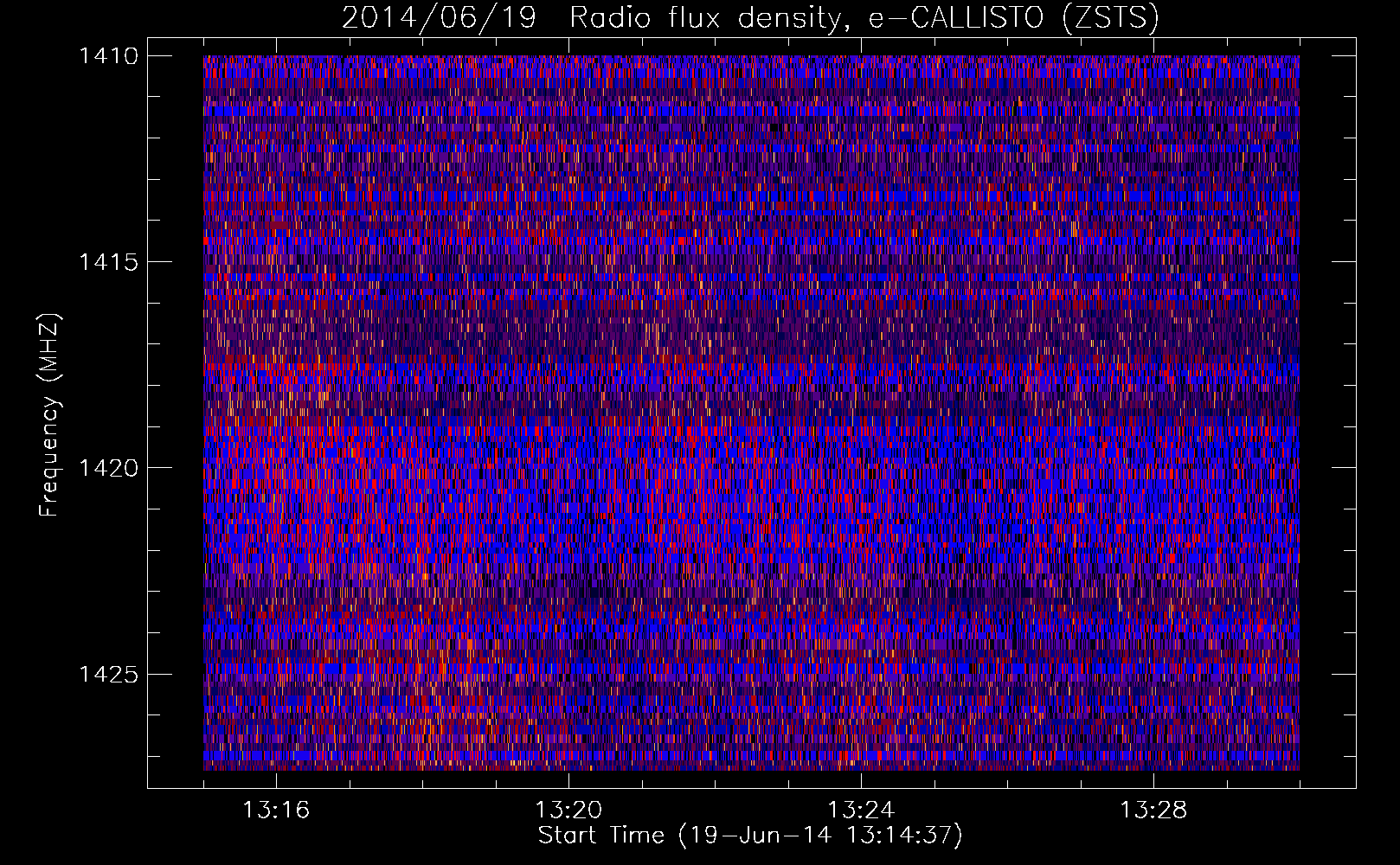The width and height of the screenshot is (1400, 865).
Task: Select the 1425 frequency axis label
Action: point(108,674)
